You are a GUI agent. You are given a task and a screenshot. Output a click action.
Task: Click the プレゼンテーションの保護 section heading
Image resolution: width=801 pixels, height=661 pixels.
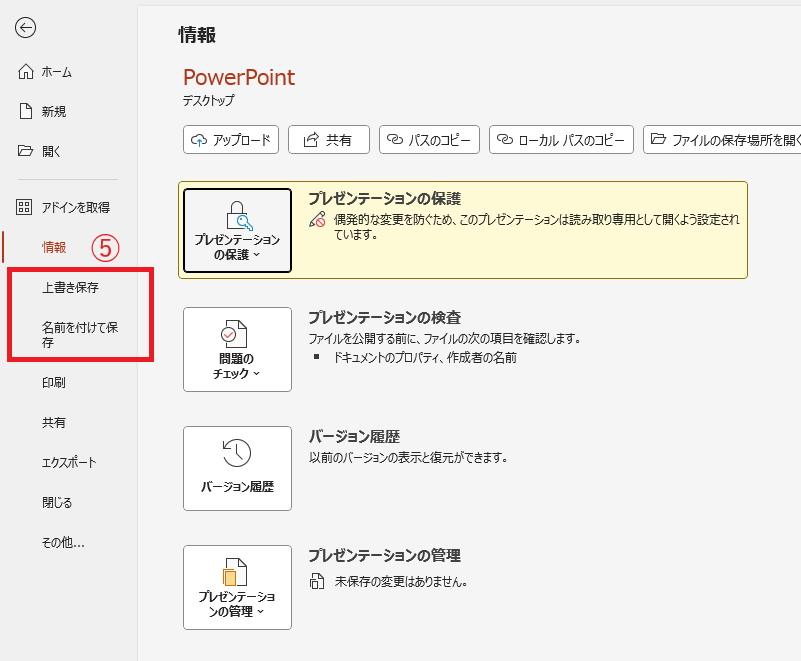(385, 198)
